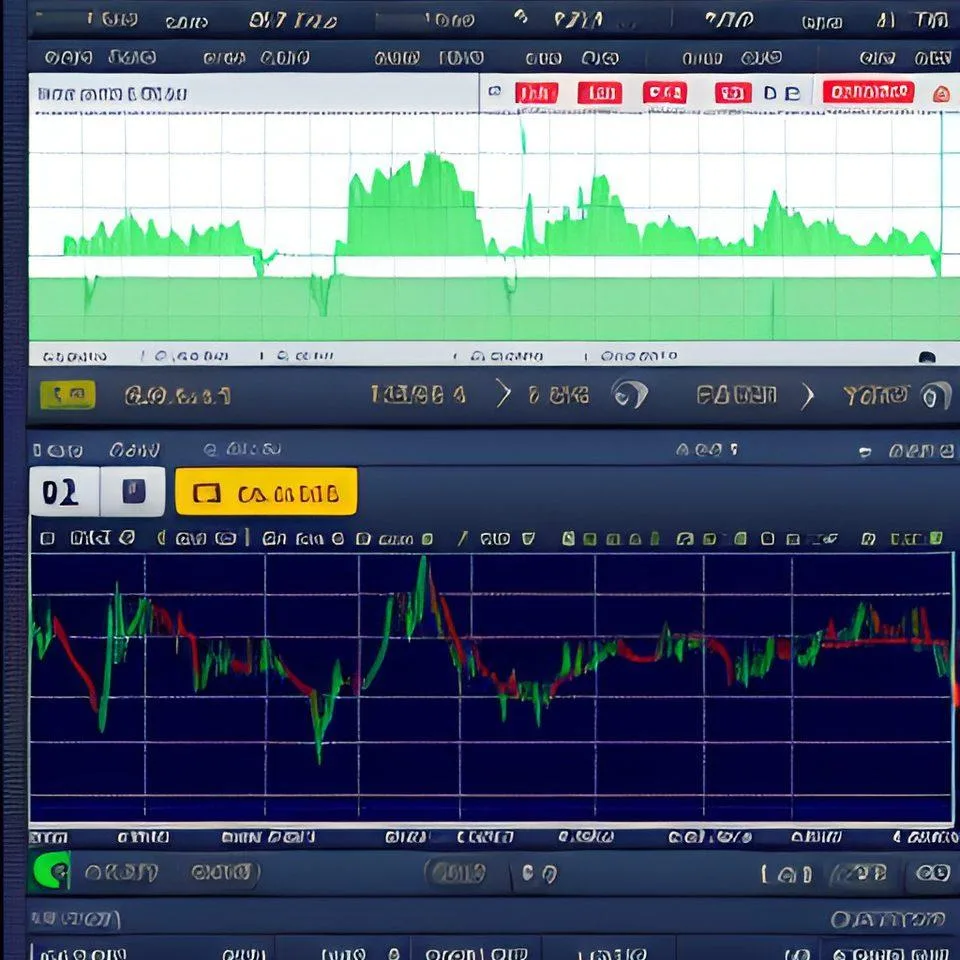Click the circular icon at far right of middle bar
The width and height of the screenshot is (960, 960).
934,396
